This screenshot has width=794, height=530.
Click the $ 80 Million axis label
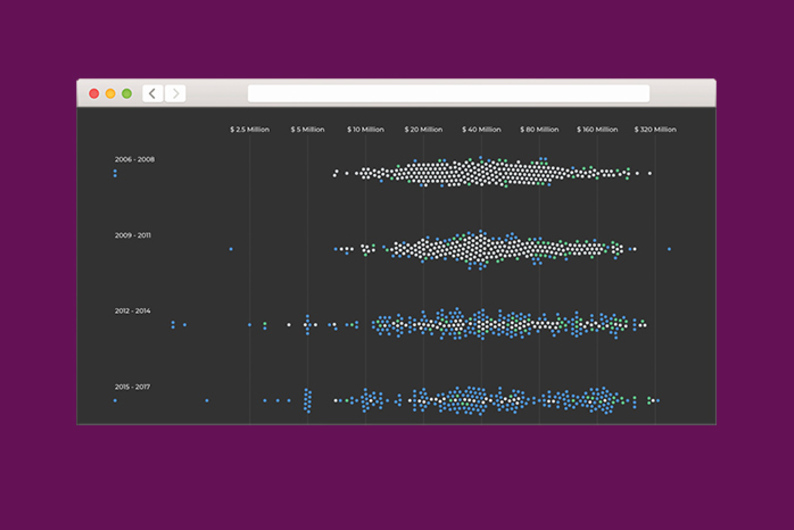point(539,129)
